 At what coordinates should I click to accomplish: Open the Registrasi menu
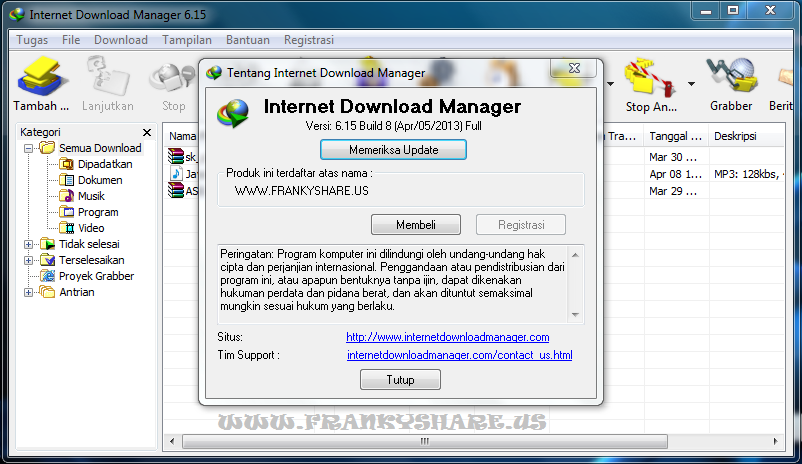coord(308,40)
